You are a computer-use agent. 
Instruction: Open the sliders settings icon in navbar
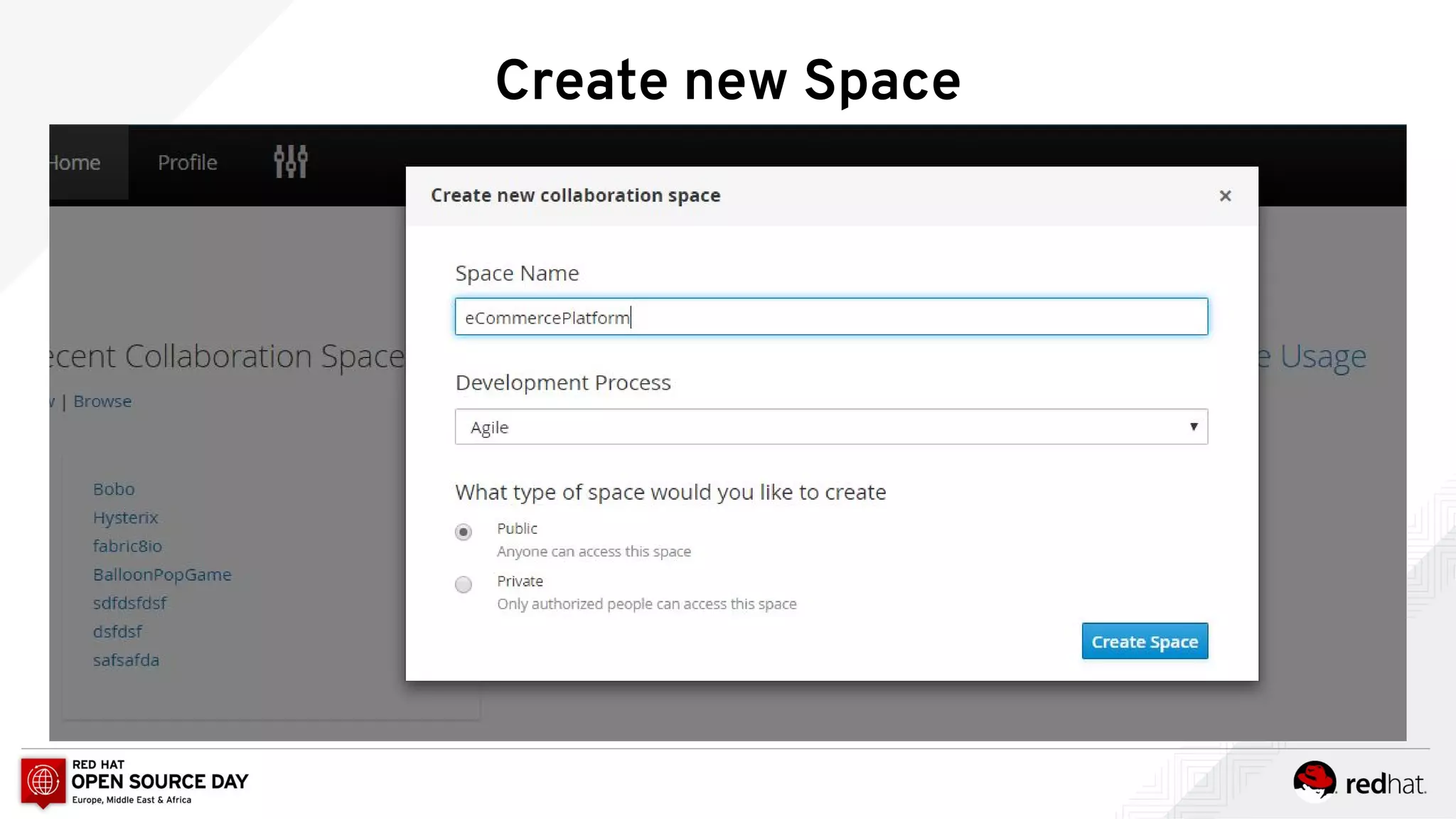pyautogui.click(x=291, y=161)
